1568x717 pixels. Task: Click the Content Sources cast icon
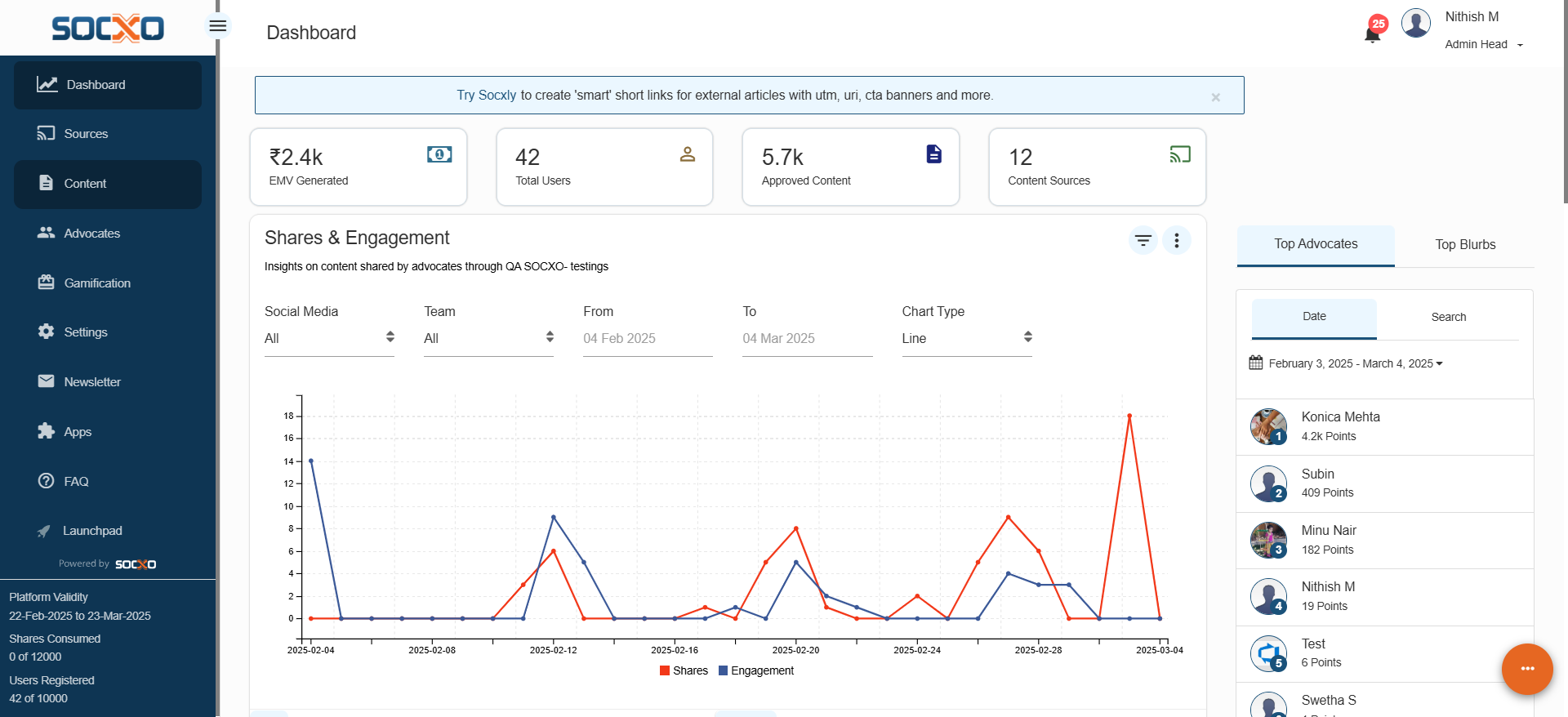point(1179,154)
